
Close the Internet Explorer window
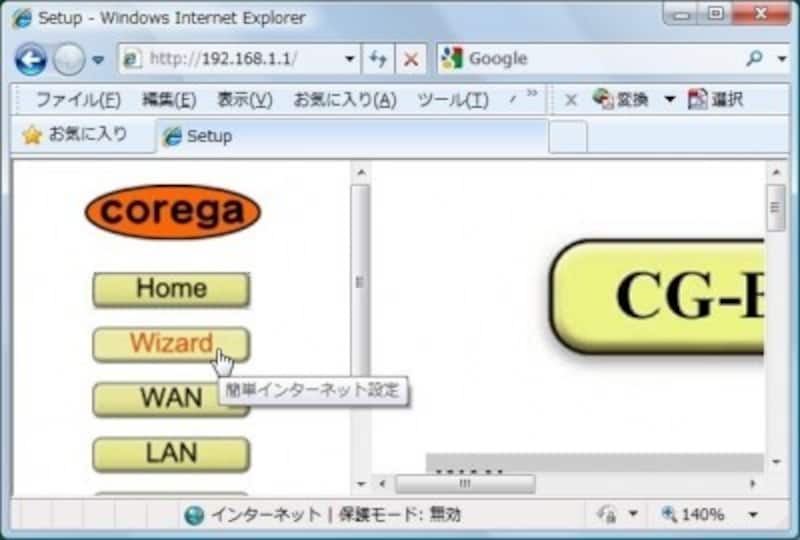[761, 14]
